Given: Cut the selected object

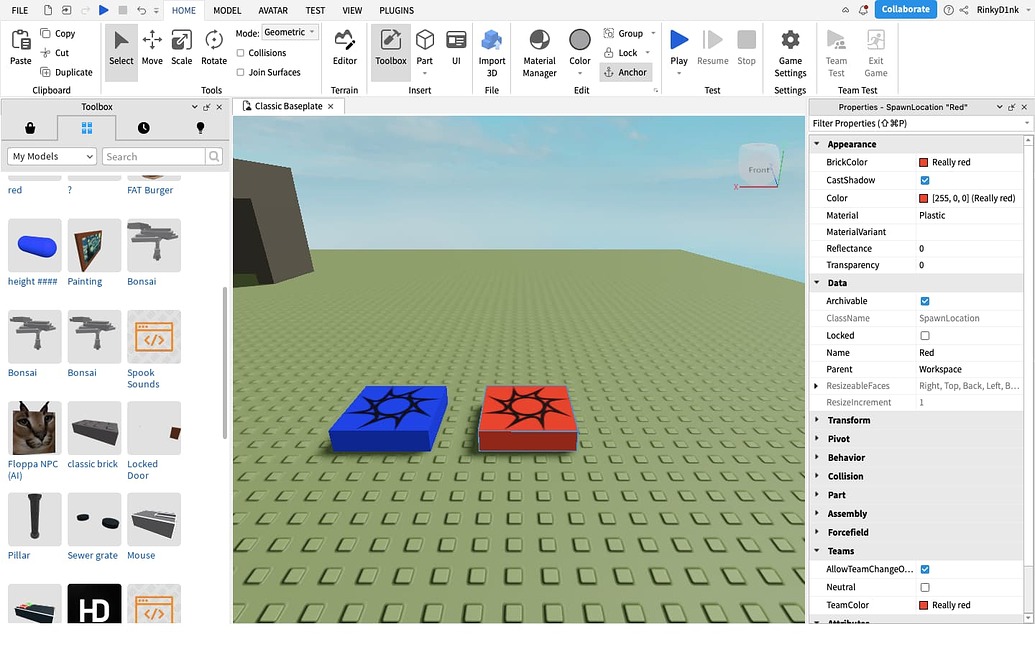Looking at the screenshot, I should tap(55, 53).
